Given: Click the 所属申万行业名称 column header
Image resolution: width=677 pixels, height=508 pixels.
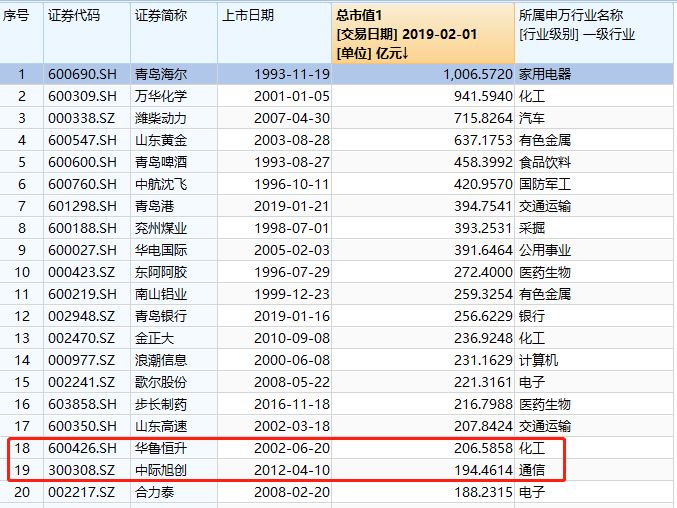Looking at the screenshot, I should (x=594, y=34).
